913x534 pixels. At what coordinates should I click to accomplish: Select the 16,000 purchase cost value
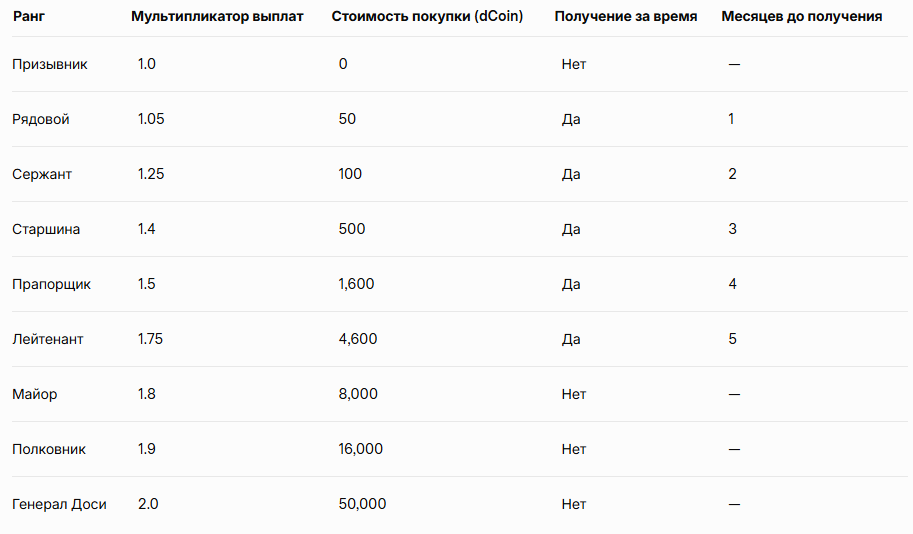click(360, 449)
